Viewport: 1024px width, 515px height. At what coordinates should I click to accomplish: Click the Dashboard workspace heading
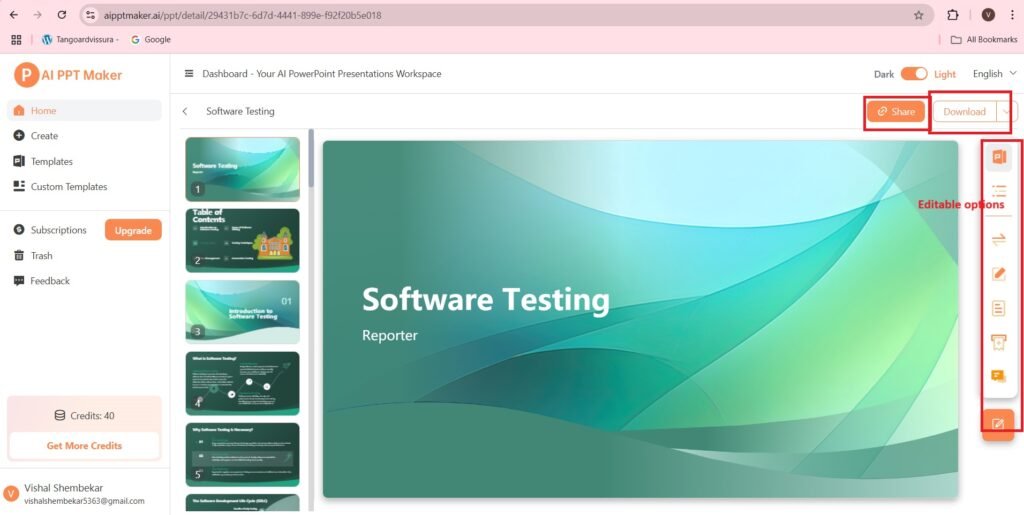coord(322,74)
